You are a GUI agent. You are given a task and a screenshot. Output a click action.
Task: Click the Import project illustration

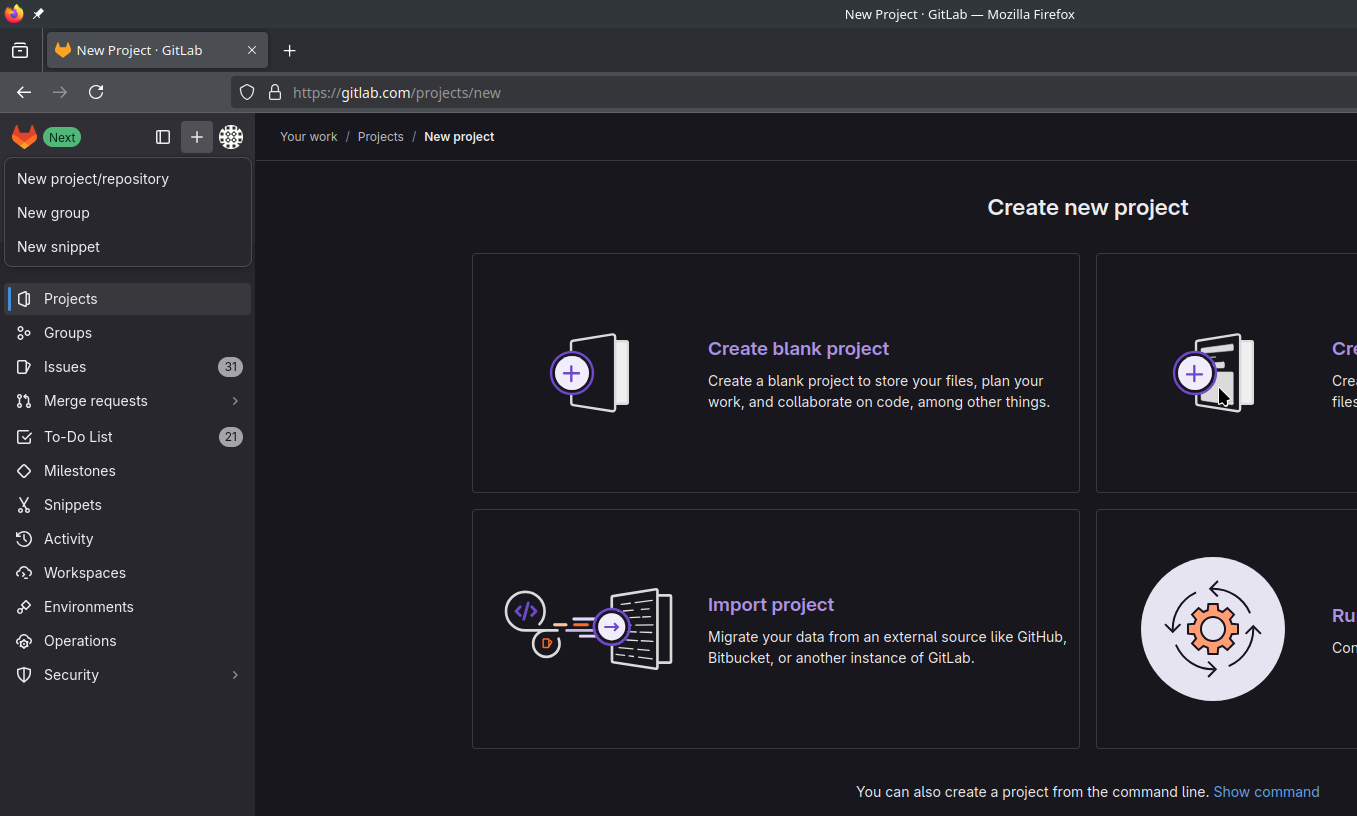589,629
